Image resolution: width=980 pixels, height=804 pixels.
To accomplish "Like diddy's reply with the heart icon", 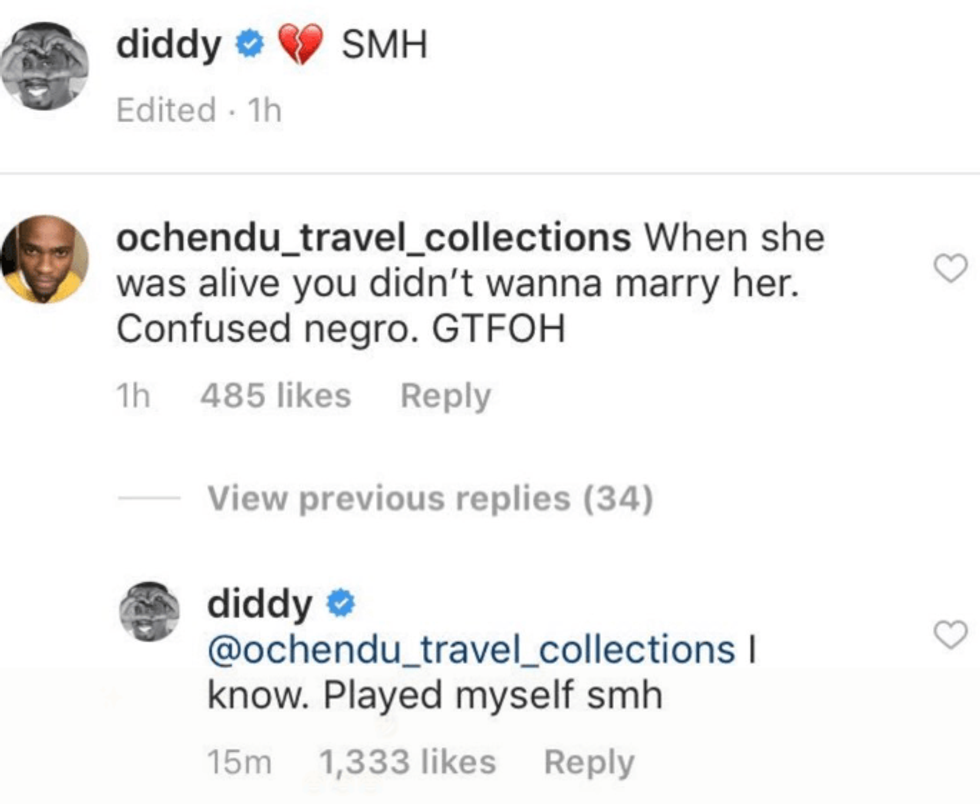I will point(953,633).
